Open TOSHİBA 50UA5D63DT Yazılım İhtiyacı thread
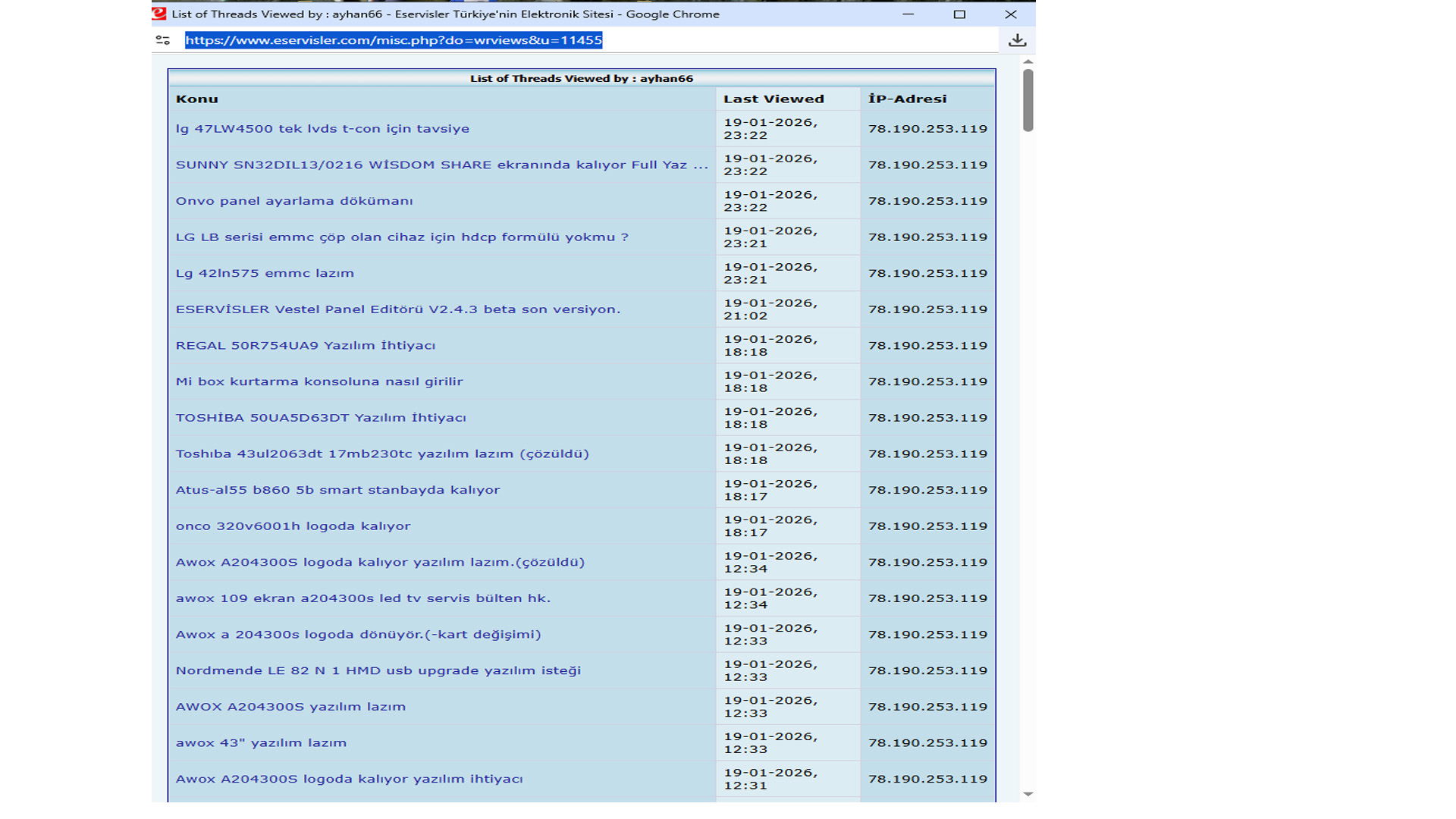 [321, 418]
